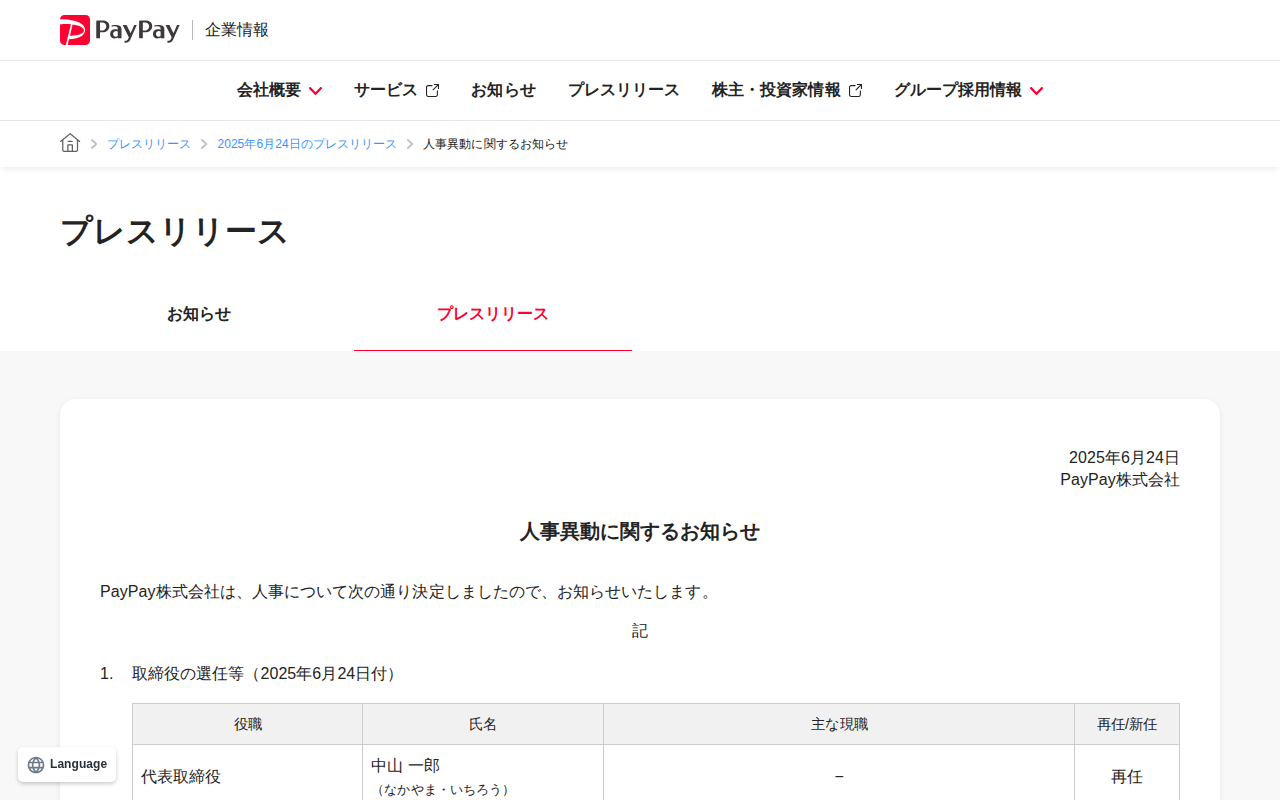Screen dimensions: 1280x800
Task: Click the 再任/新任 column header
Action: click(1127, 724)
